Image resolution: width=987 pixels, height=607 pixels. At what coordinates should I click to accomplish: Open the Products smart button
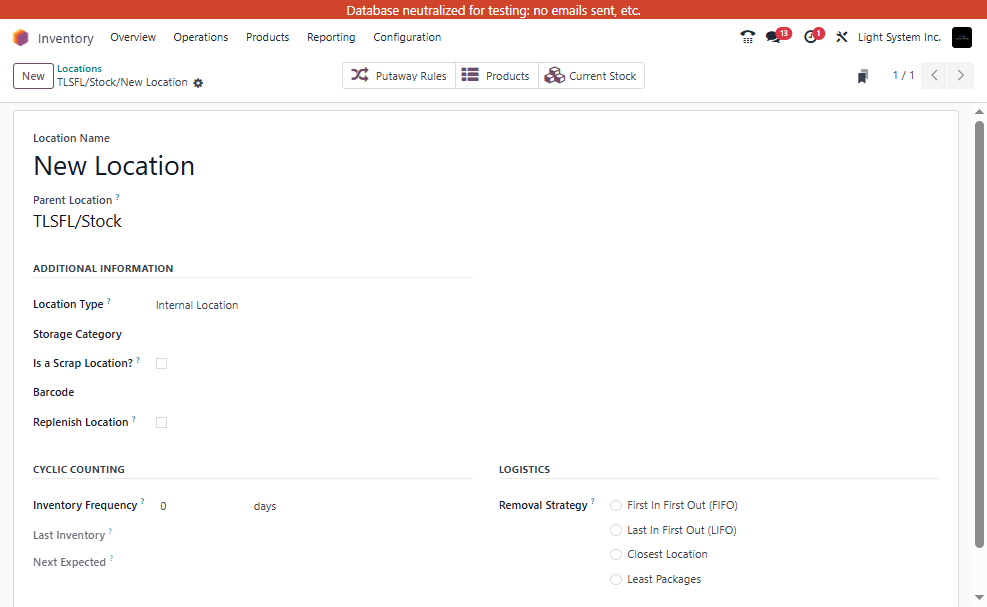click(497, 76)
